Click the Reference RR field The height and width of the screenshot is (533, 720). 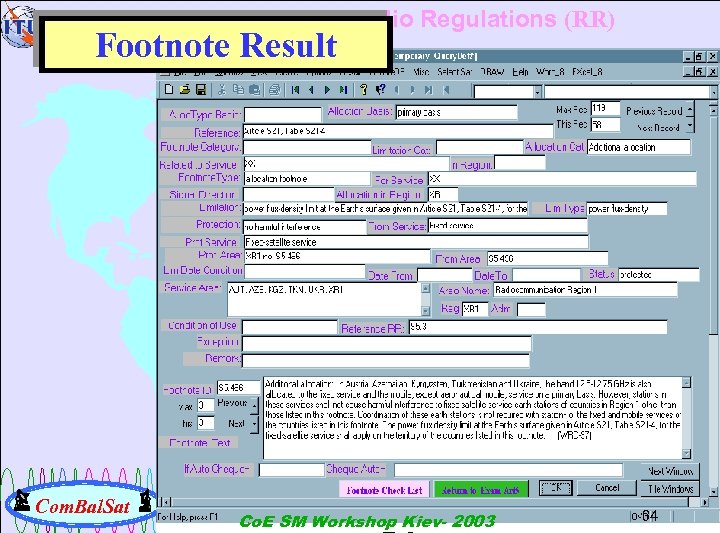pos(537,327)
